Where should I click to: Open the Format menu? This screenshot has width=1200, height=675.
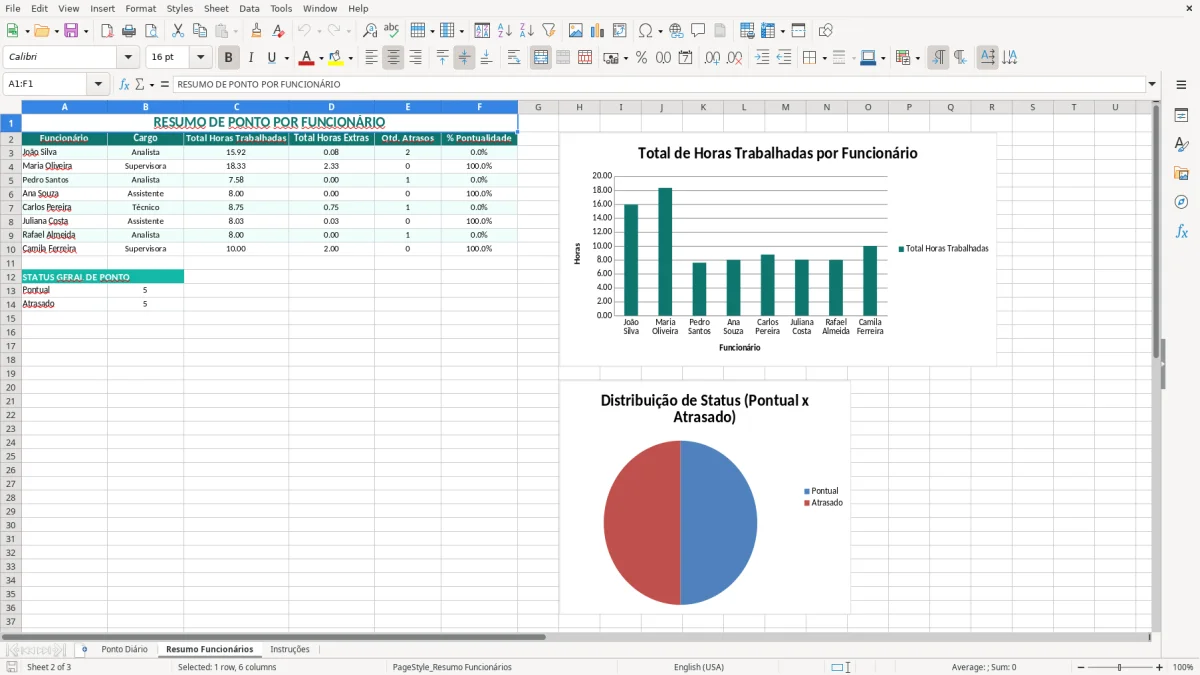[140, 8]
